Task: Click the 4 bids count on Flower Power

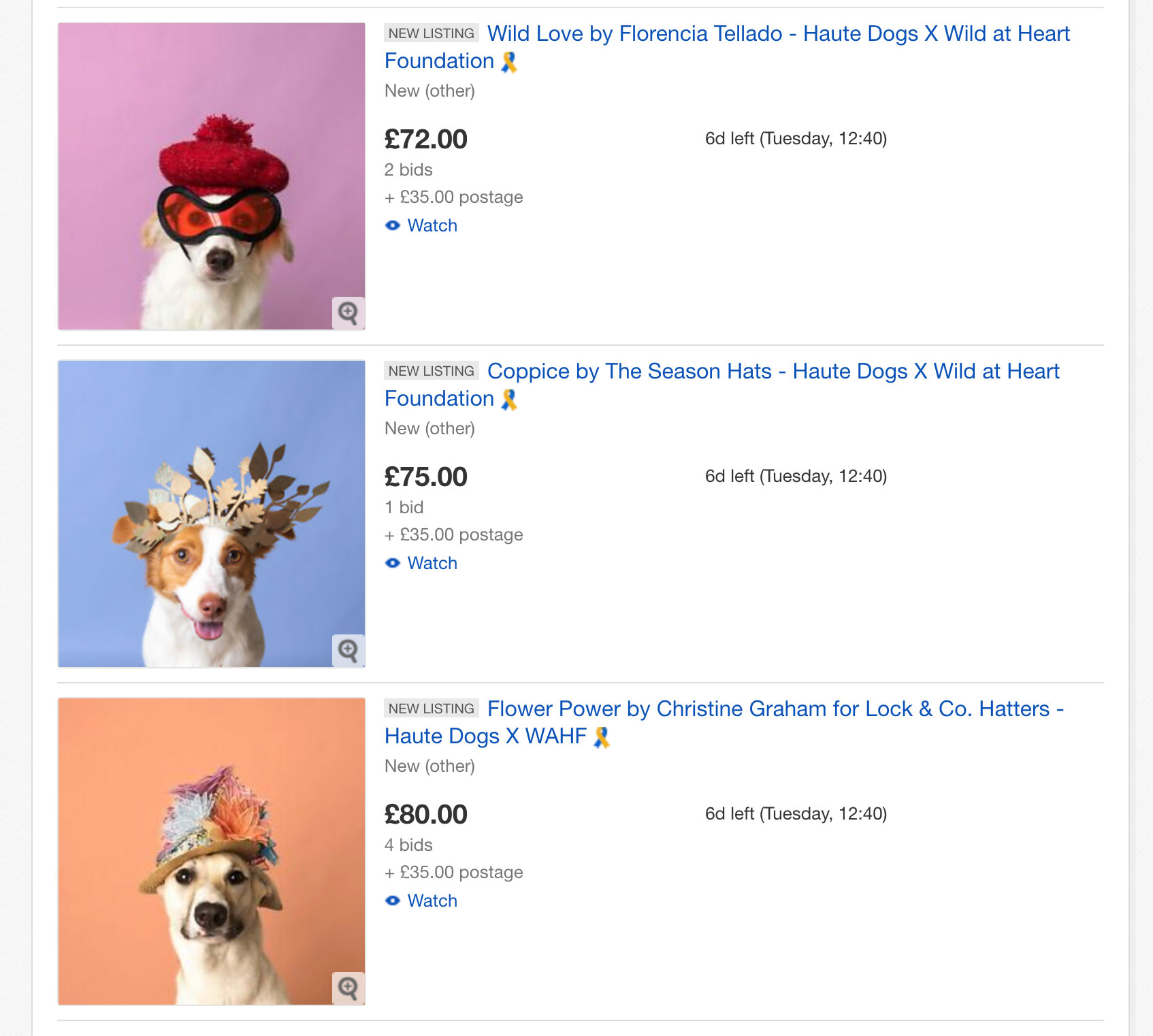Action: click(x=408, y=845)
